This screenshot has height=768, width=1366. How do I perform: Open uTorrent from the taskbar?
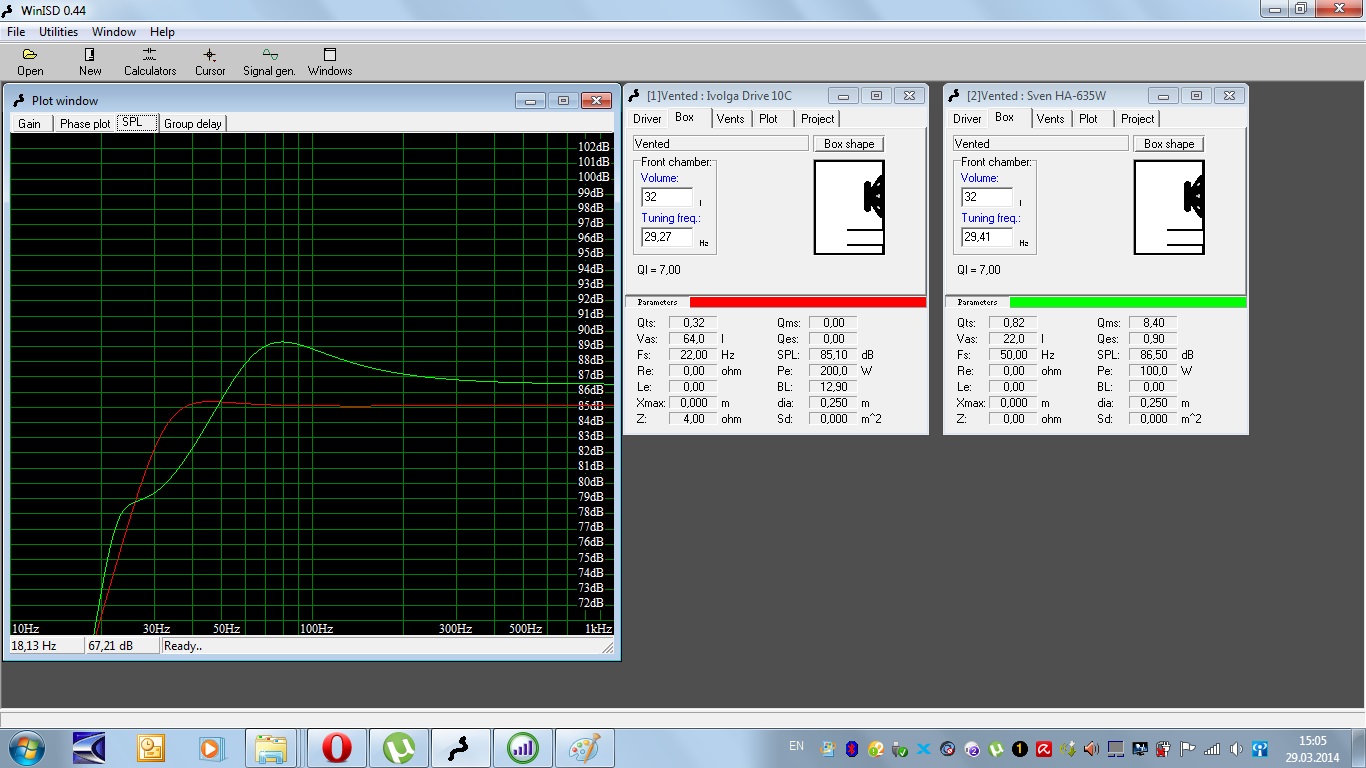[400, 748]
